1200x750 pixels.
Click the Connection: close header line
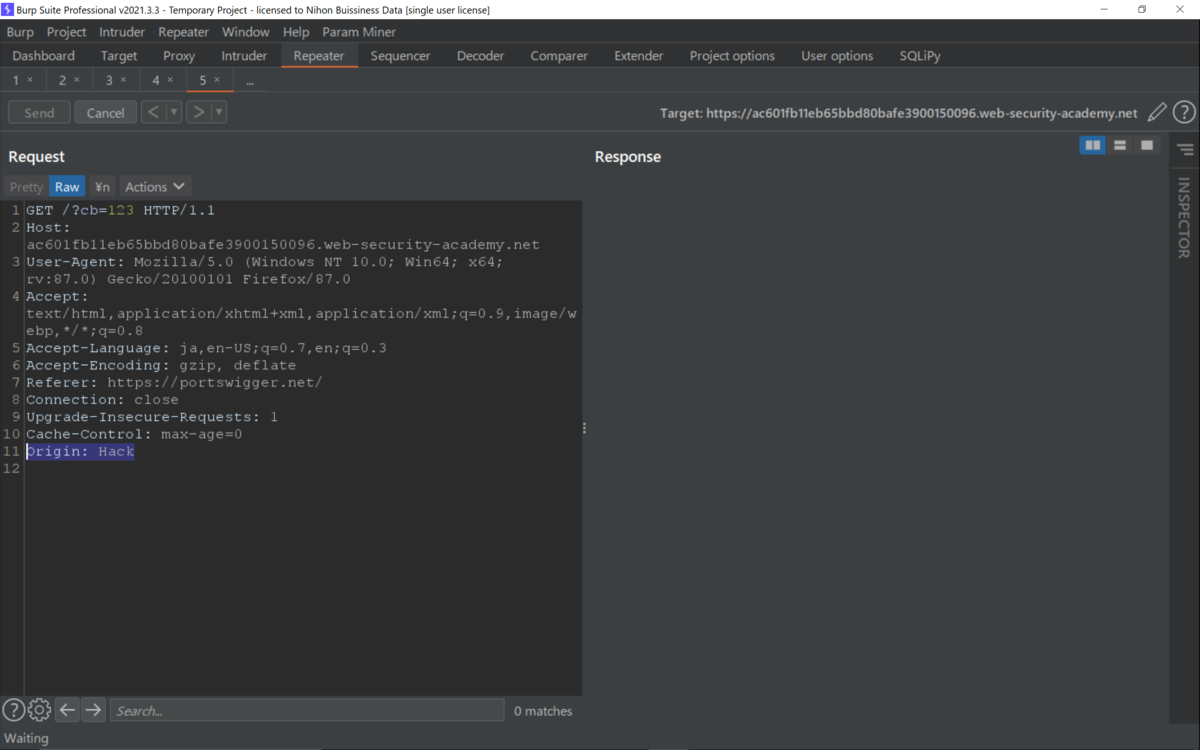pyautogui.click(x=102, y=400)
